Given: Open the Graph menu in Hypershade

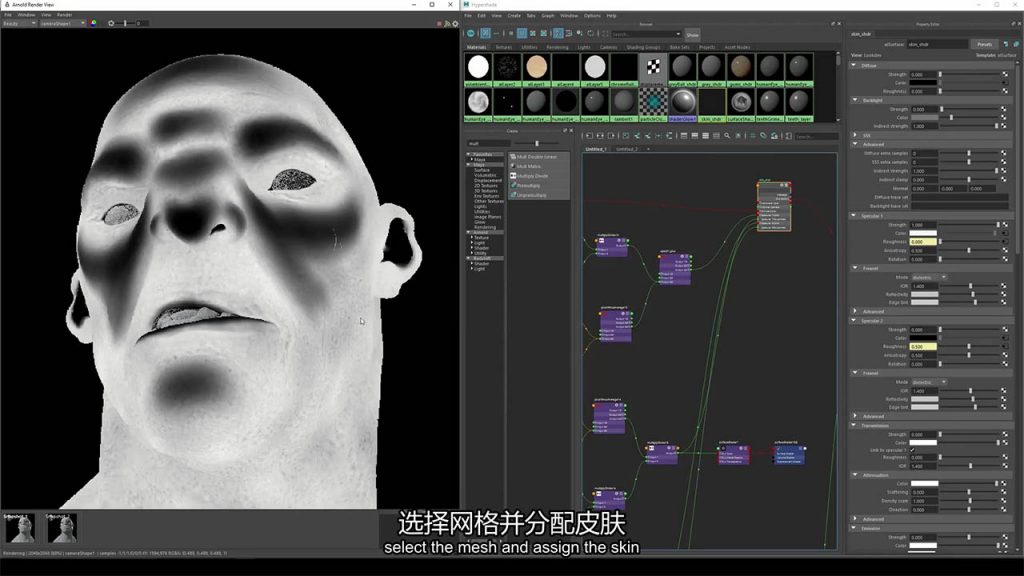Looking at the screenshot, I should pos(548,16).
